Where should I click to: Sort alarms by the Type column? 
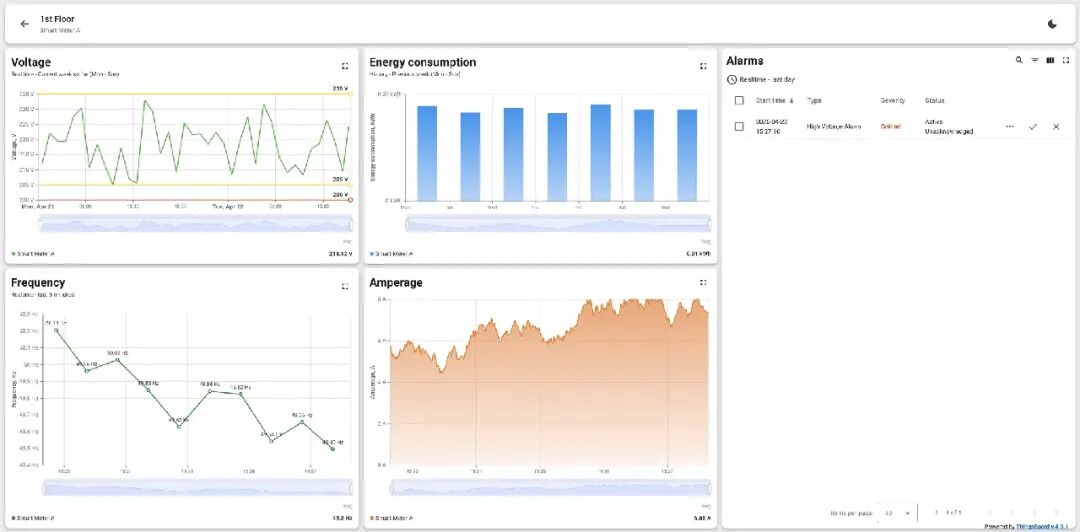(x=814, y=101)
